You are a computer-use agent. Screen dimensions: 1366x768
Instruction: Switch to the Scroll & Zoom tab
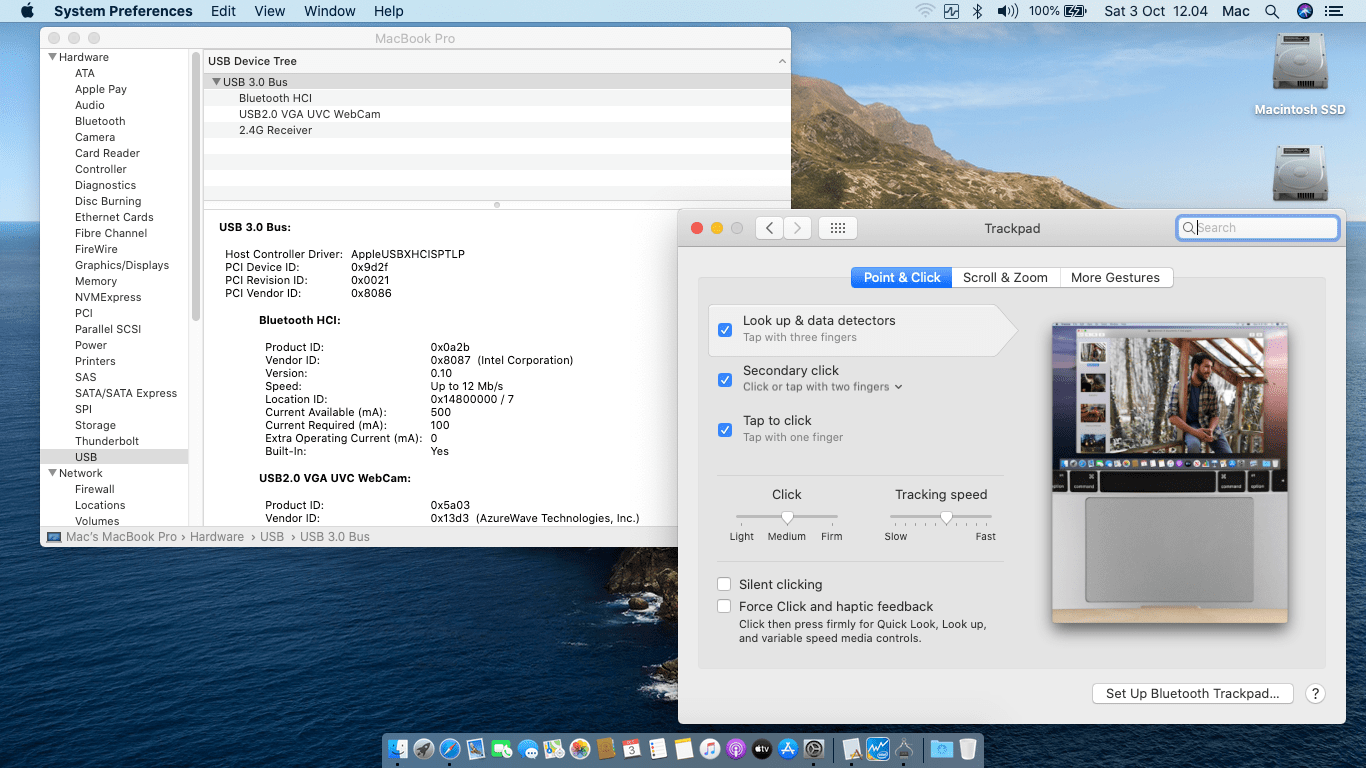pyautogui.click(x=1005, y=277)
